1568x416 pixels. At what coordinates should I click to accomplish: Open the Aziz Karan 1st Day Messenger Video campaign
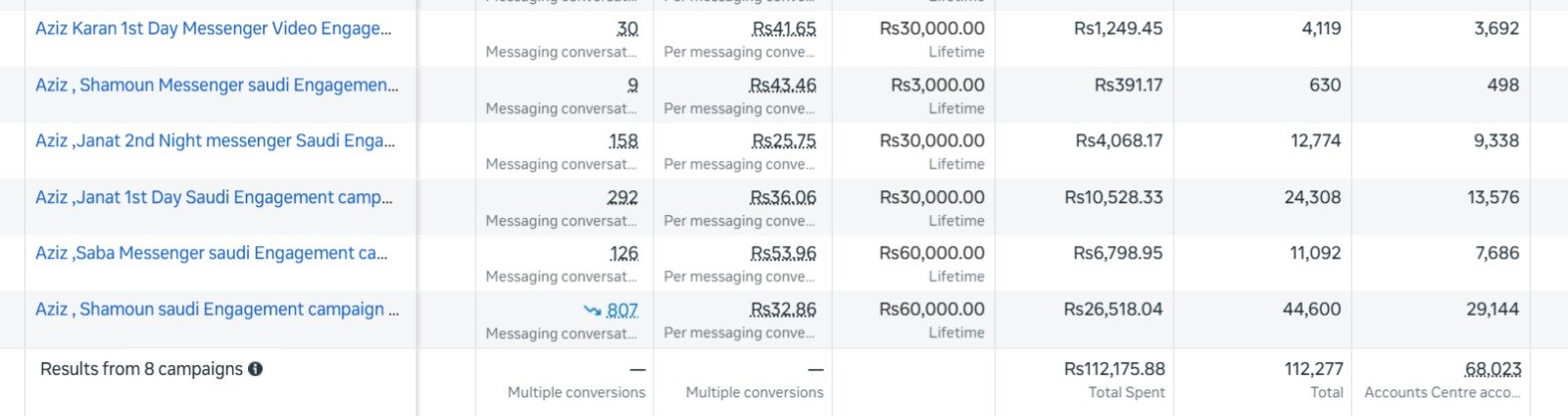pos(213,28)
